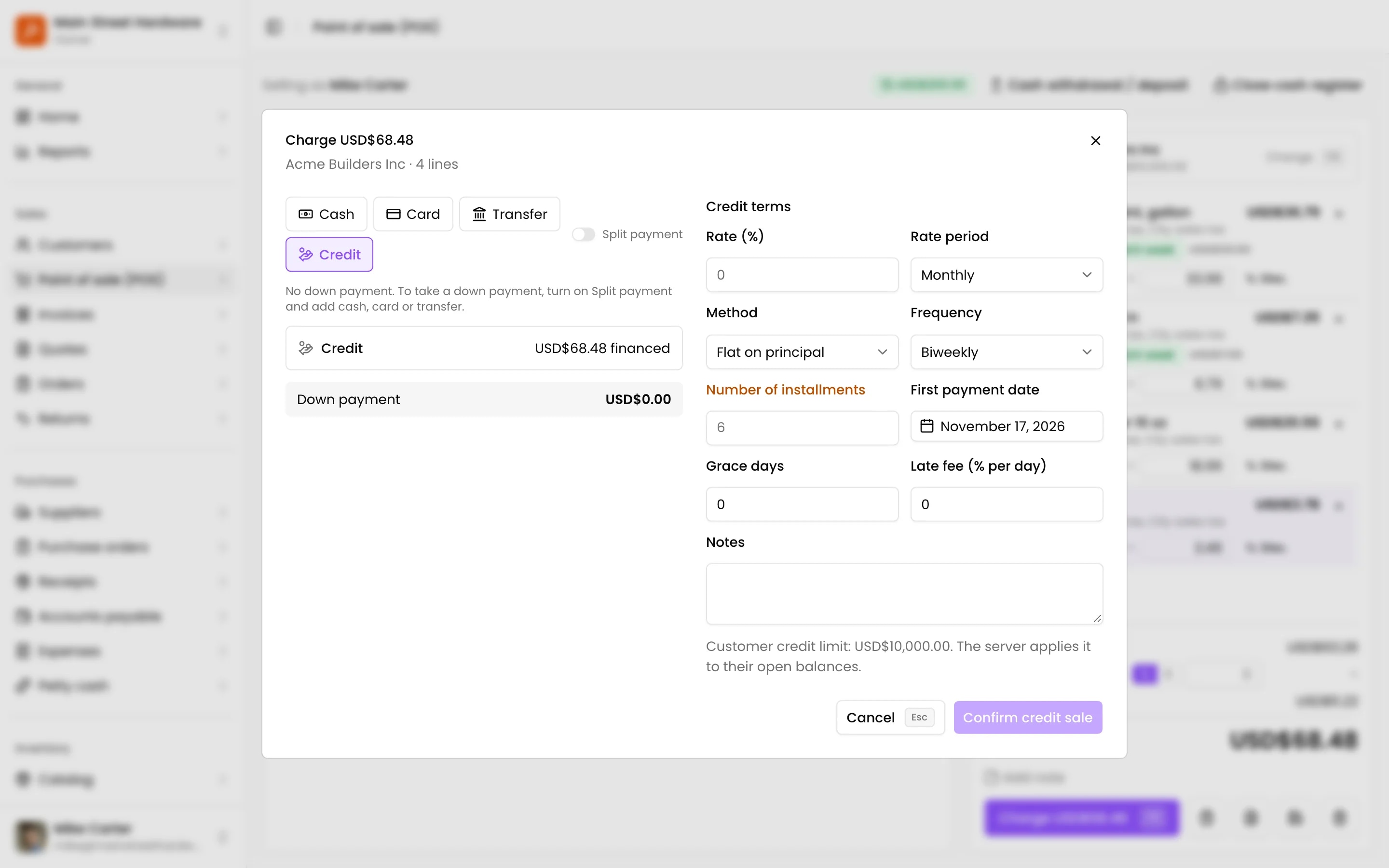Viewport: 1389px width, 868px height.
Task: Click the calendar icon in date field
Action: tap(926, 426)
